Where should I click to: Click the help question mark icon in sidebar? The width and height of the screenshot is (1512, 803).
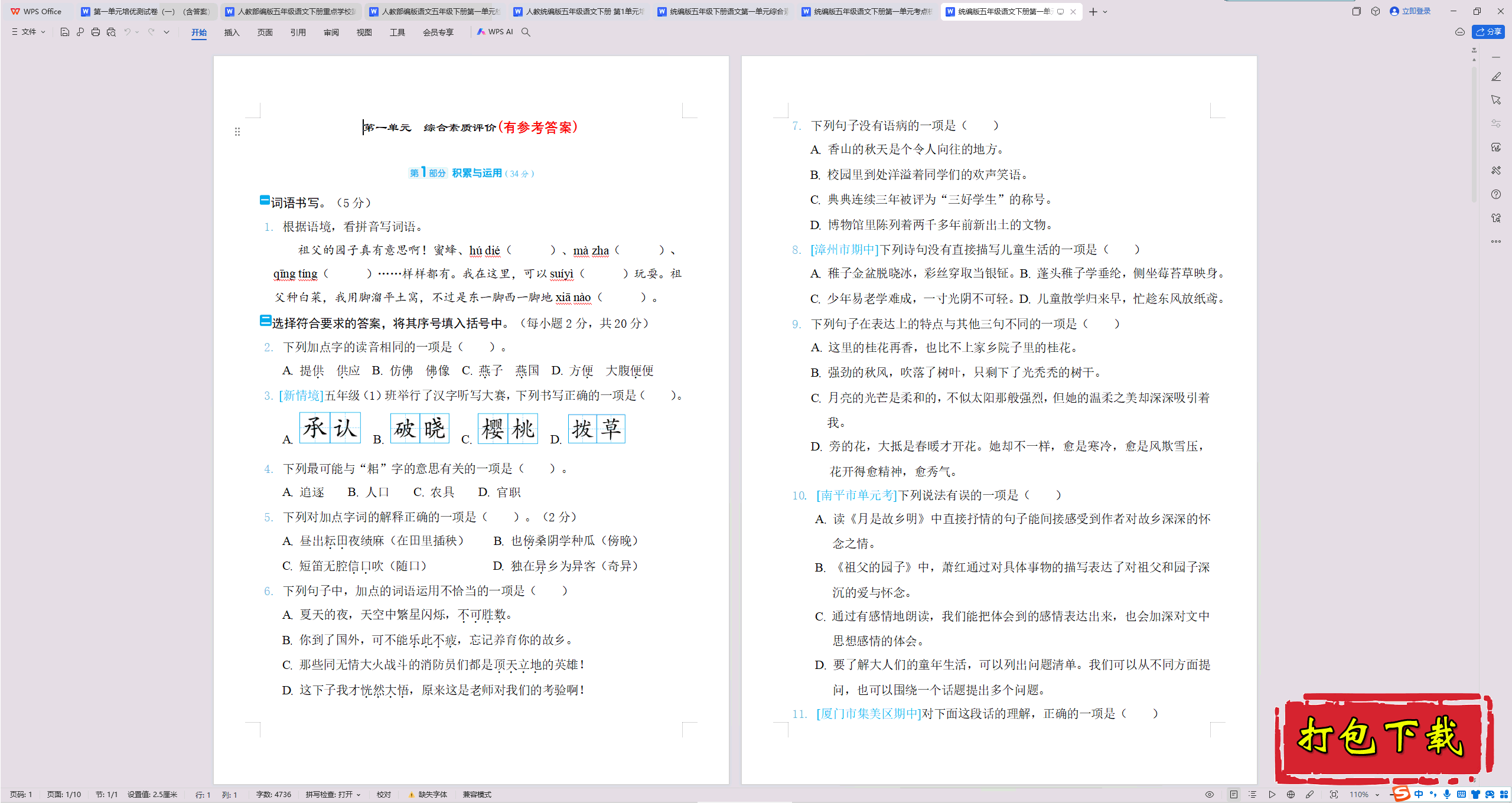coord(1496,194)
